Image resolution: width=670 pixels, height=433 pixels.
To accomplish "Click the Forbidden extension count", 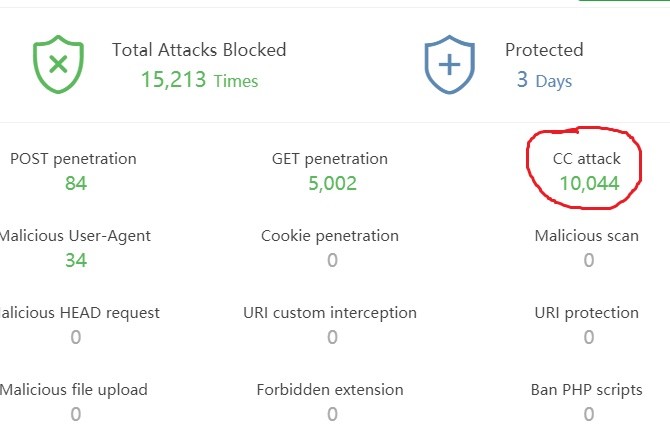I will point(332,414).
